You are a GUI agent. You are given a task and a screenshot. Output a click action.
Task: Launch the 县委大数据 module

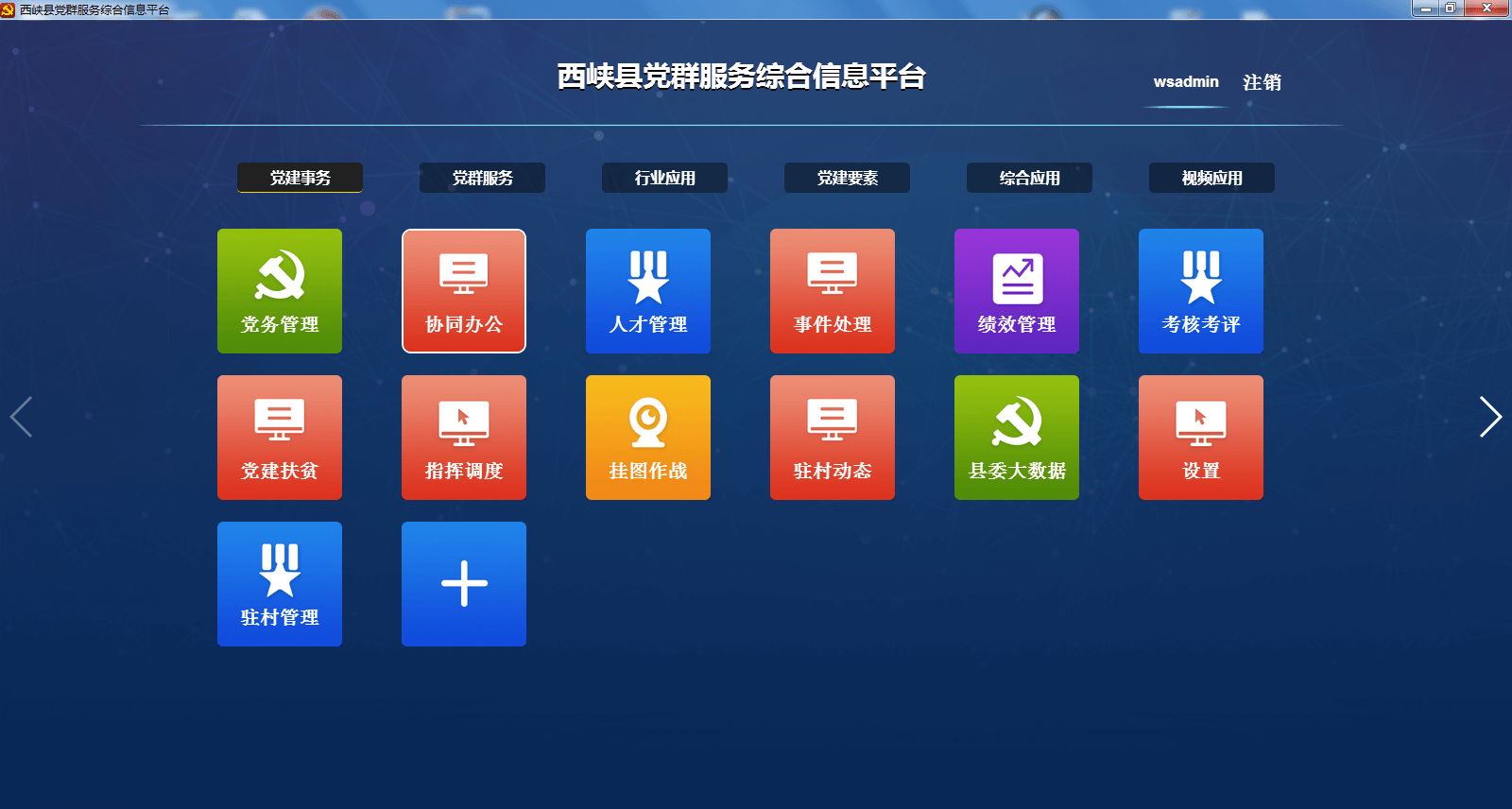click(x=1017, y=438)
